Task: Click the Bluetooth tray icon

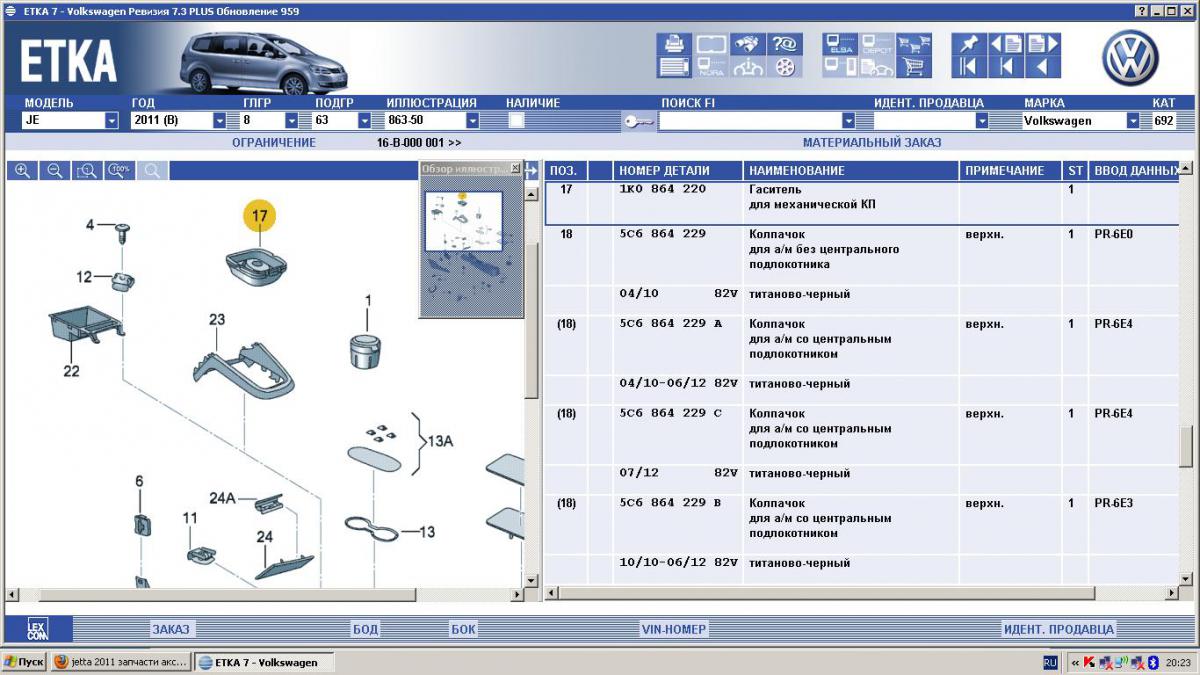Action: (1152, 662)
